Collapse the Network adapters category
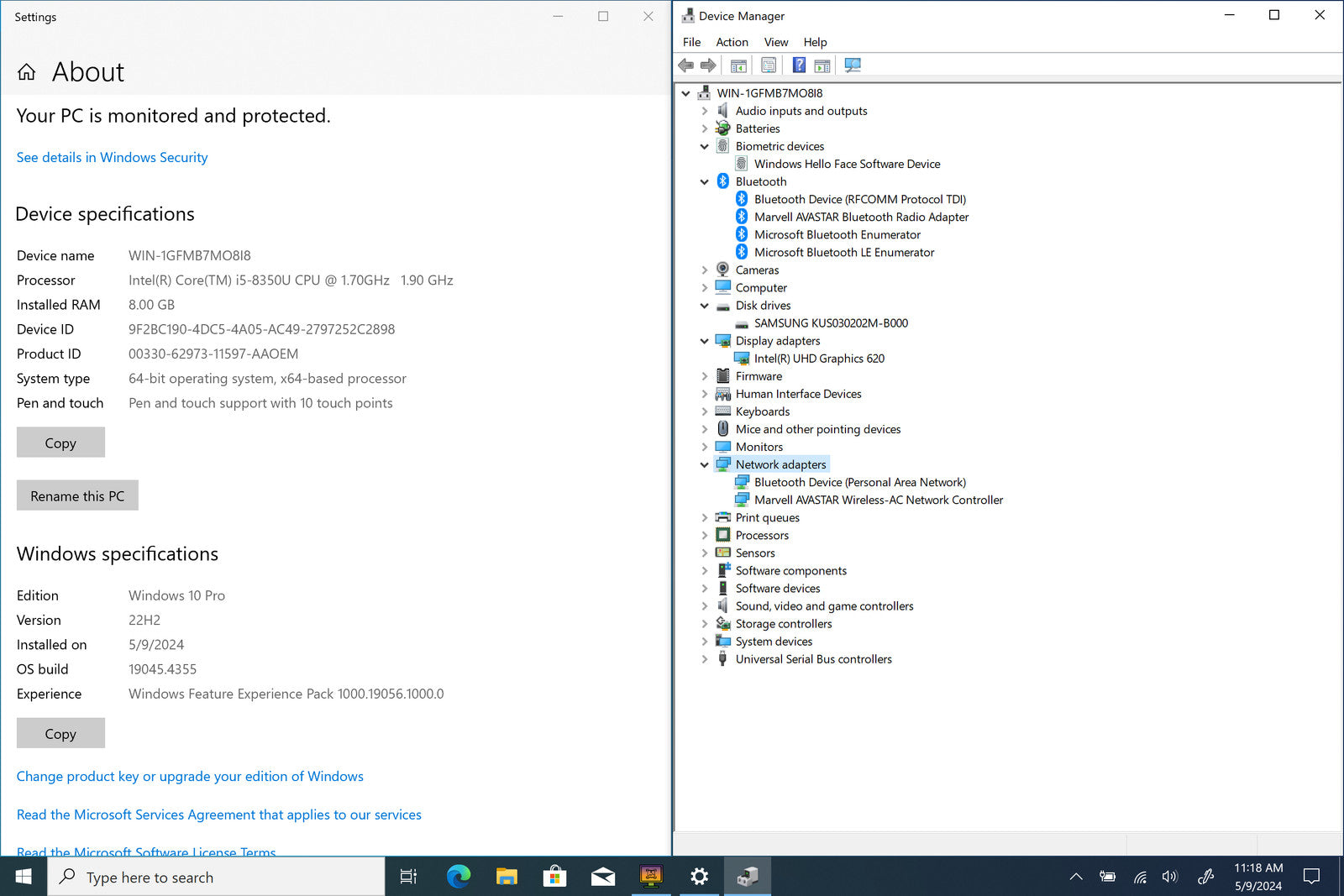1344x896 pixels. [x=705, y=464]
